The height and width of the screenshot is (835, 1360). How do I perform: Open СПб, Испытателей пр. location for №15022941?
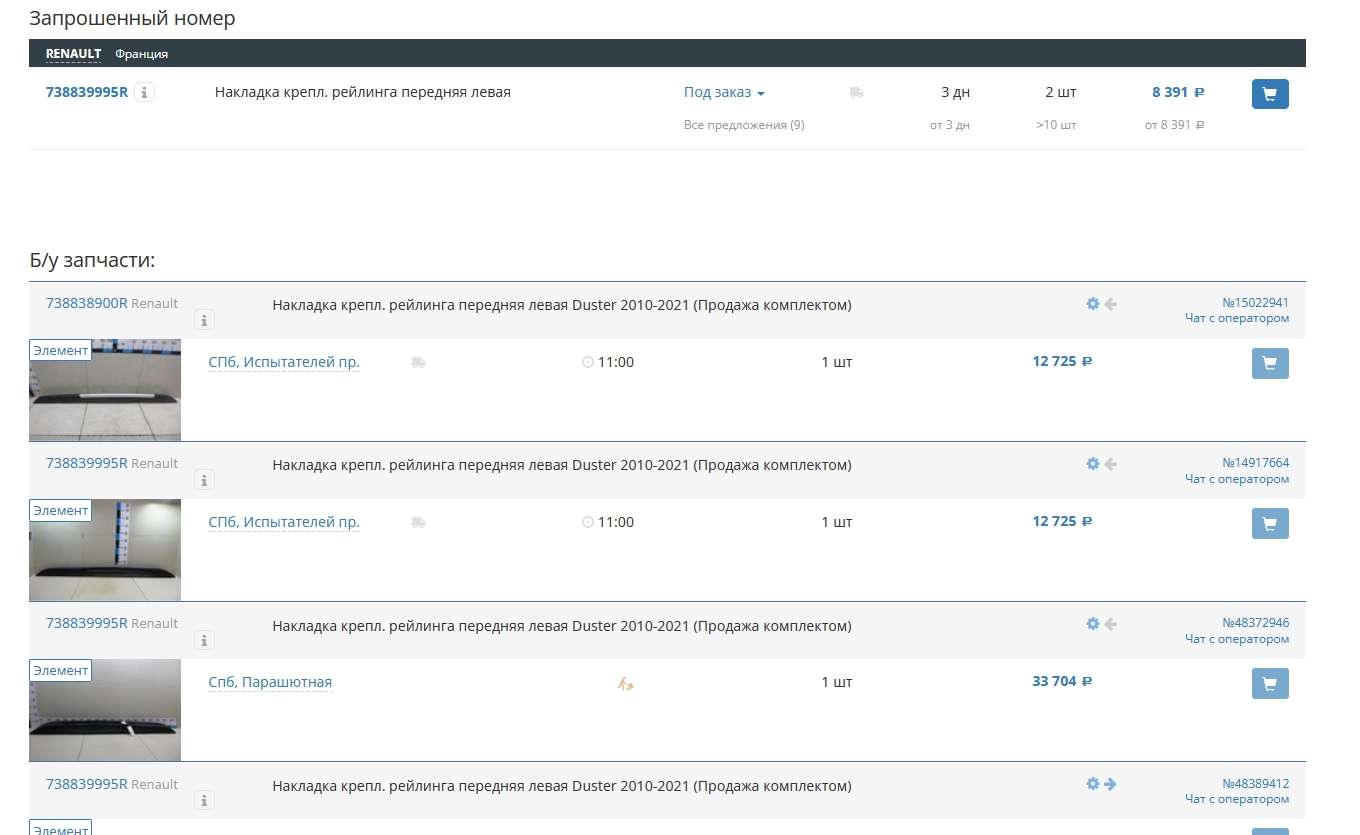coord(284,362)
